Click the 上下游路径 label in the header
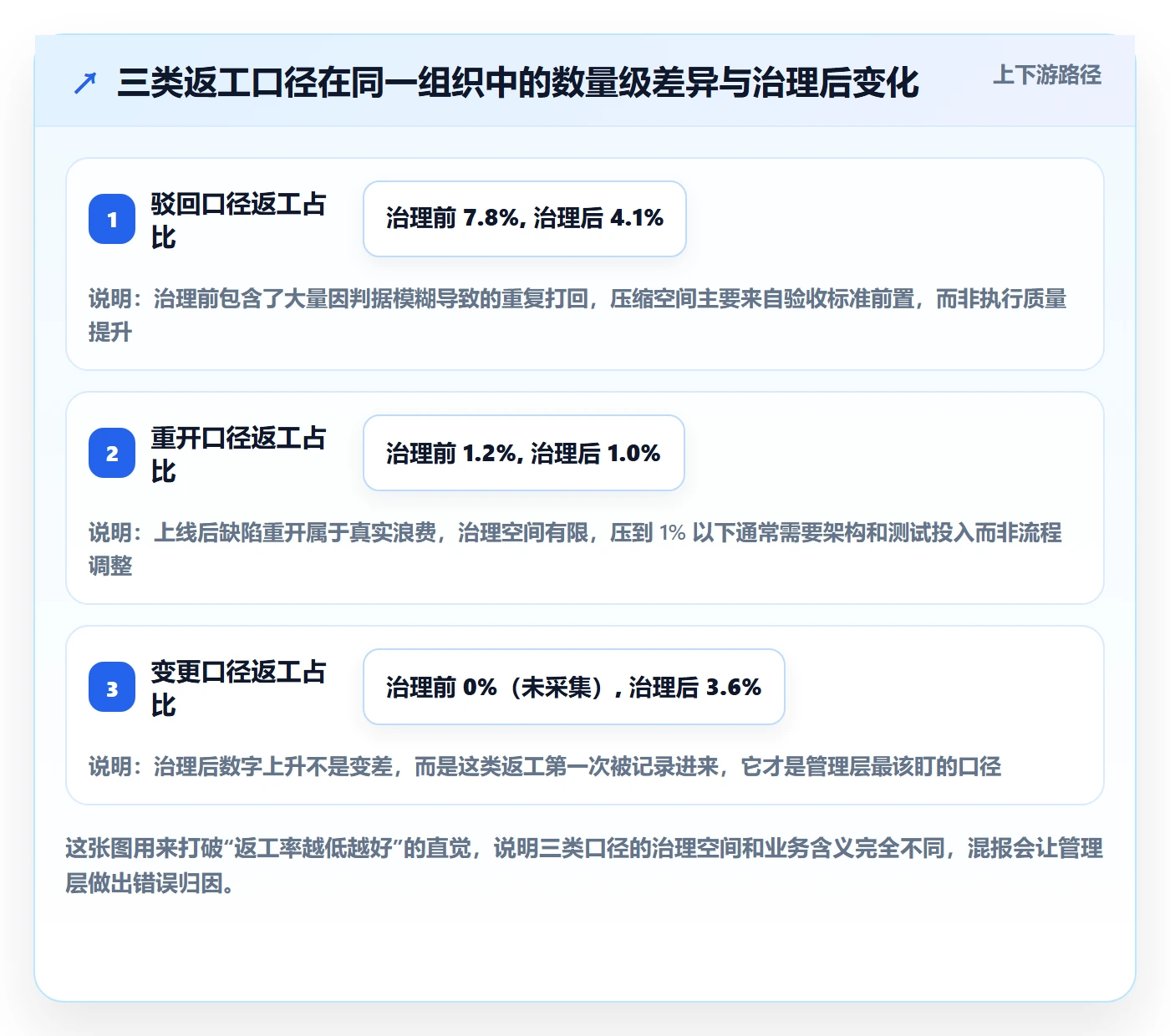 click(1047, 75)
